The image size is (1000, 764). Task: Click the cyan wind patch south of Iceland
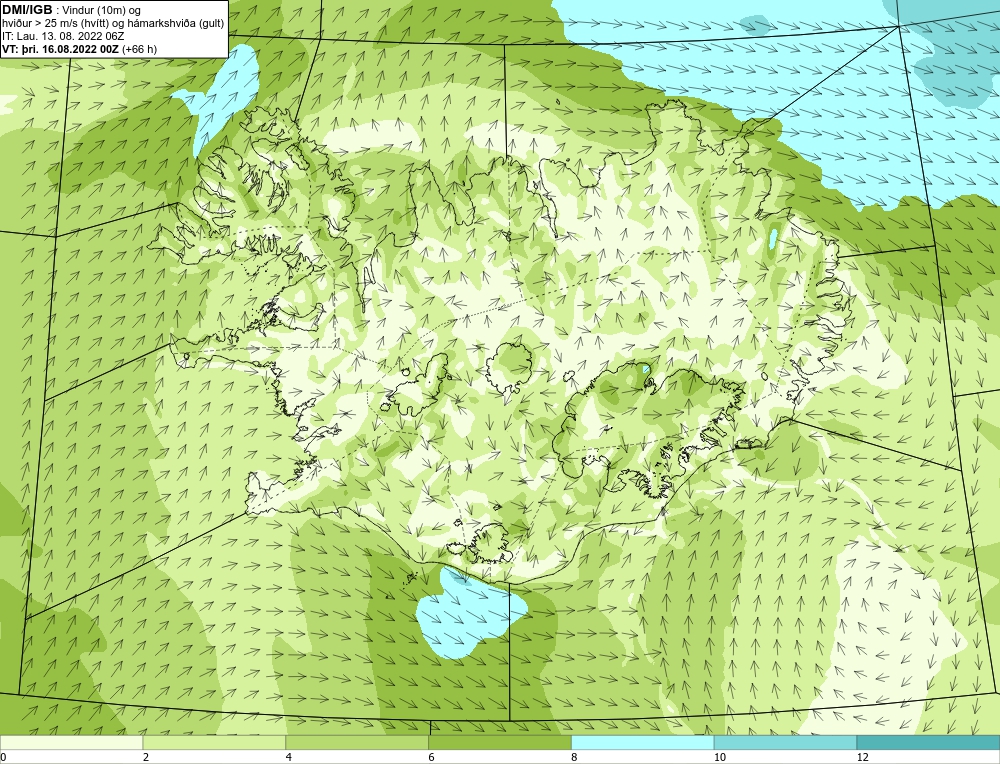(469, 613)
